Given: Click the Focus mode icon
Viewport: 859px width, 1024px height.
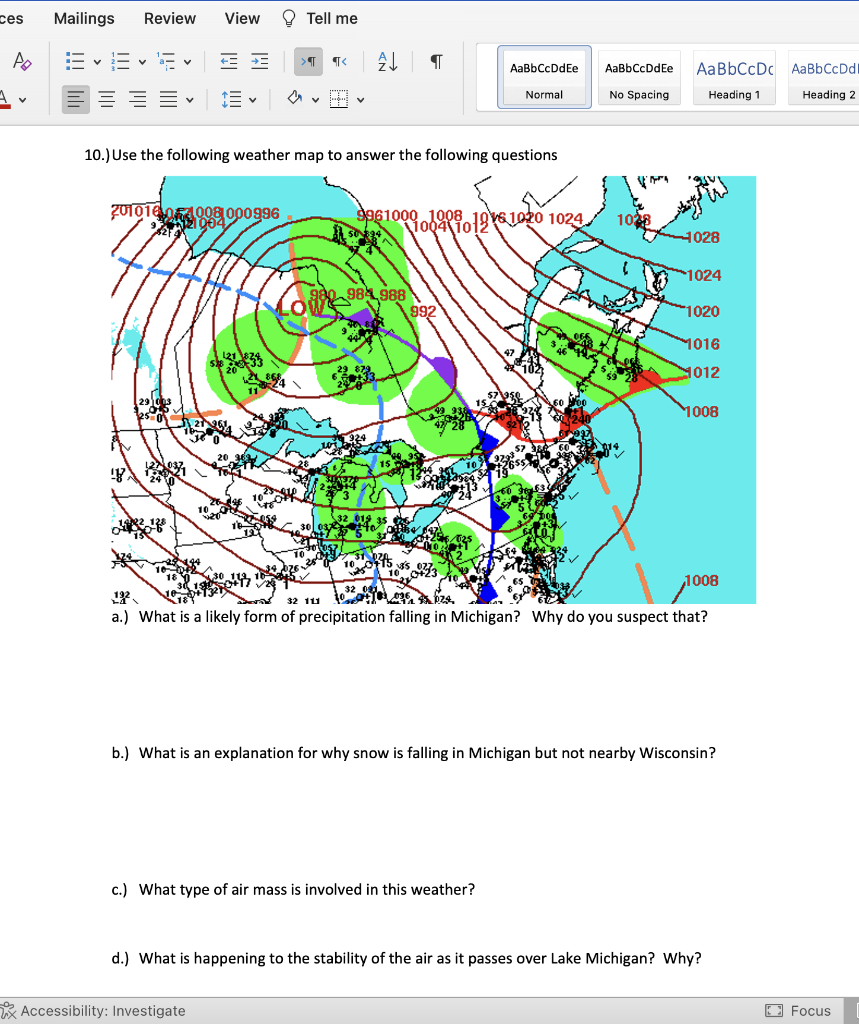Looking at the screenshot, I should [x=774, y=1011].
